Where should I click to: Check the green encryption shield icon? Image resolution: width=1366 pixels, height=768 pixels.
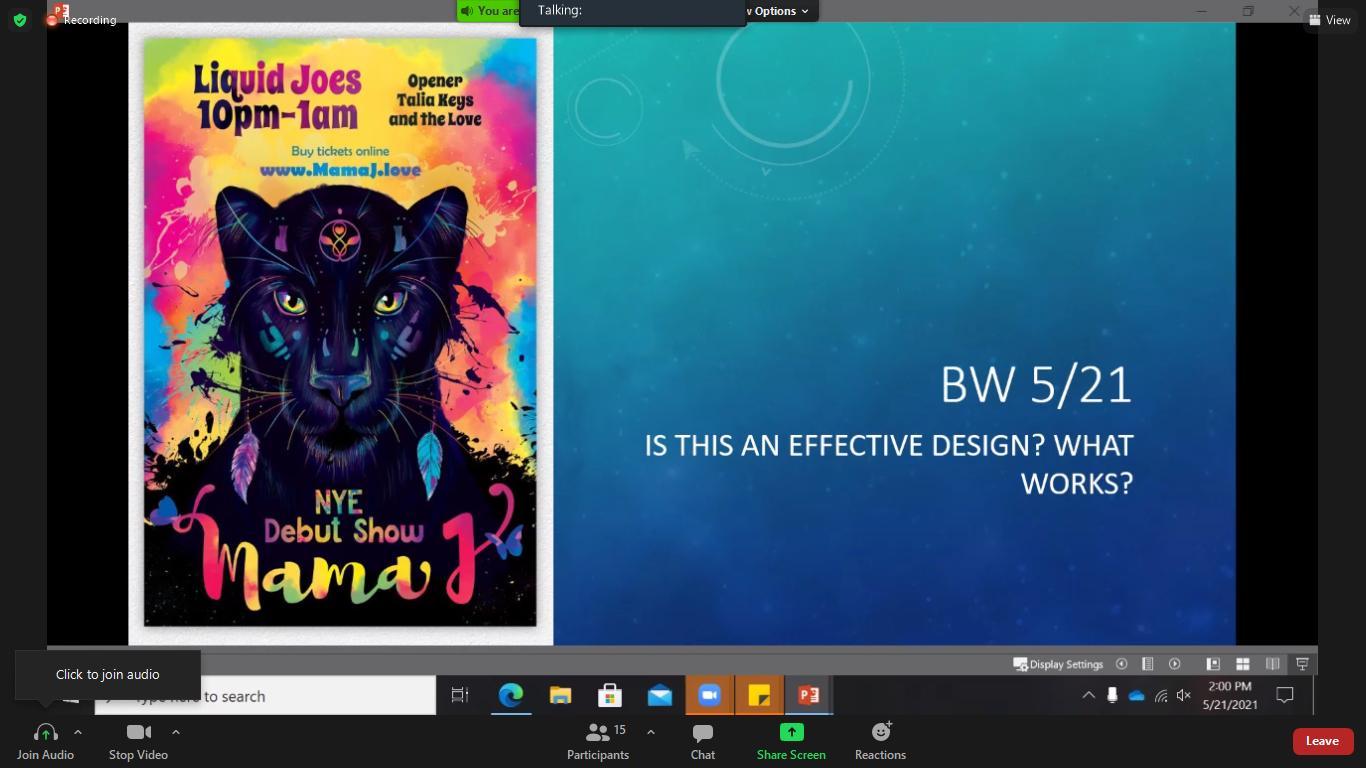[20, 20]
